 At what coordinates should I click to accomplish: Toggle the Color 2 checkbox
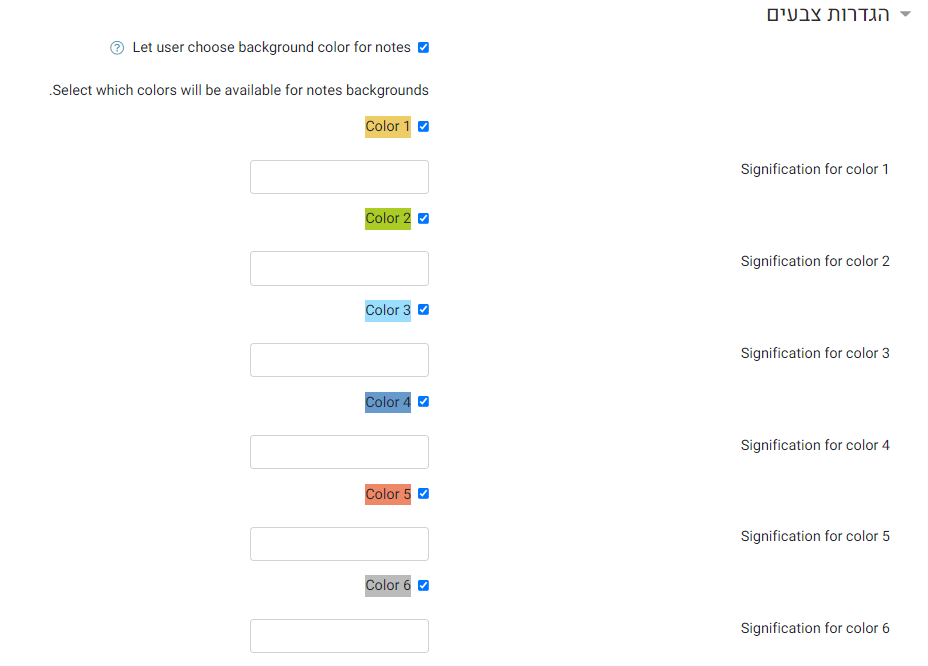423,218
